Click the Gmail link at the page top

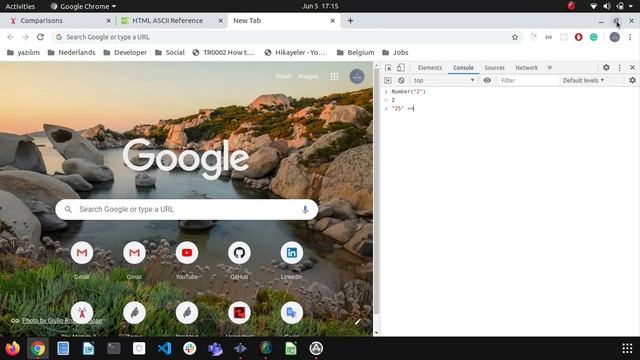pyautogui.click(x=283, y=76)
